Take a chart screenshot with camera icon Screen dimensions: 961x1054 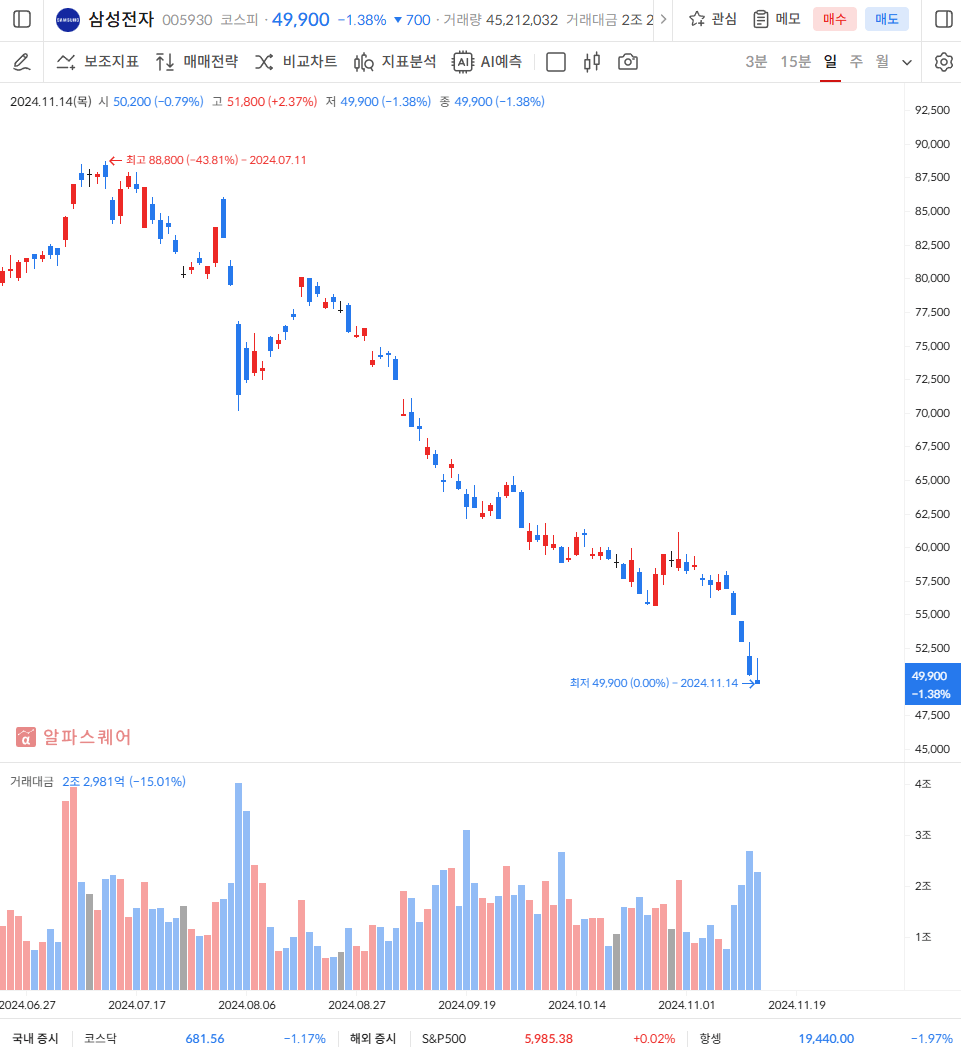coord(628,62)
